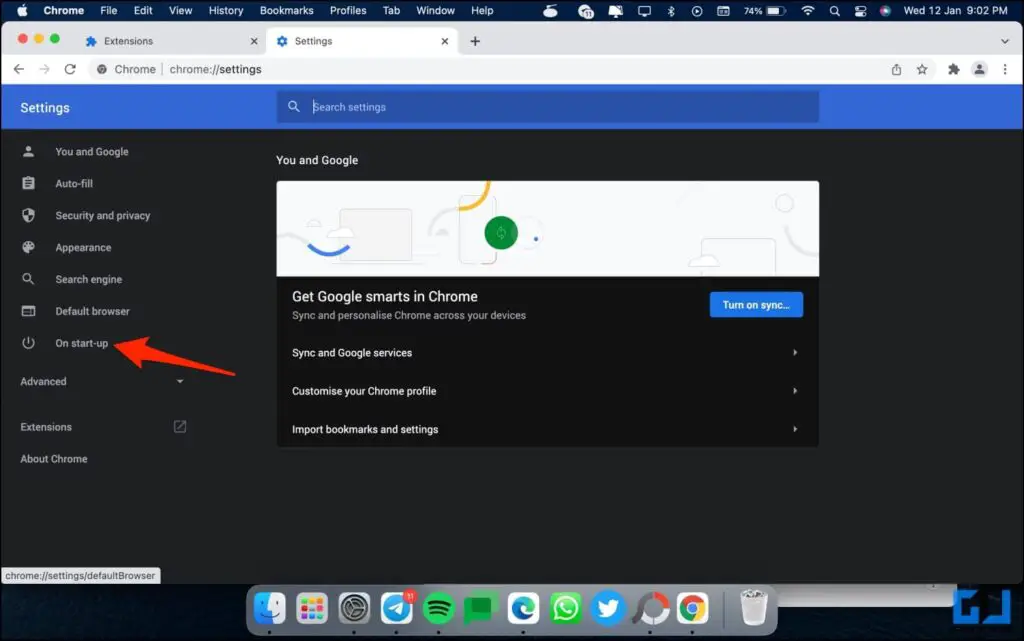This screenshot has height=641, width=1024.
Task: Open Customise your Chrome profile
Action: coord(547,391)
